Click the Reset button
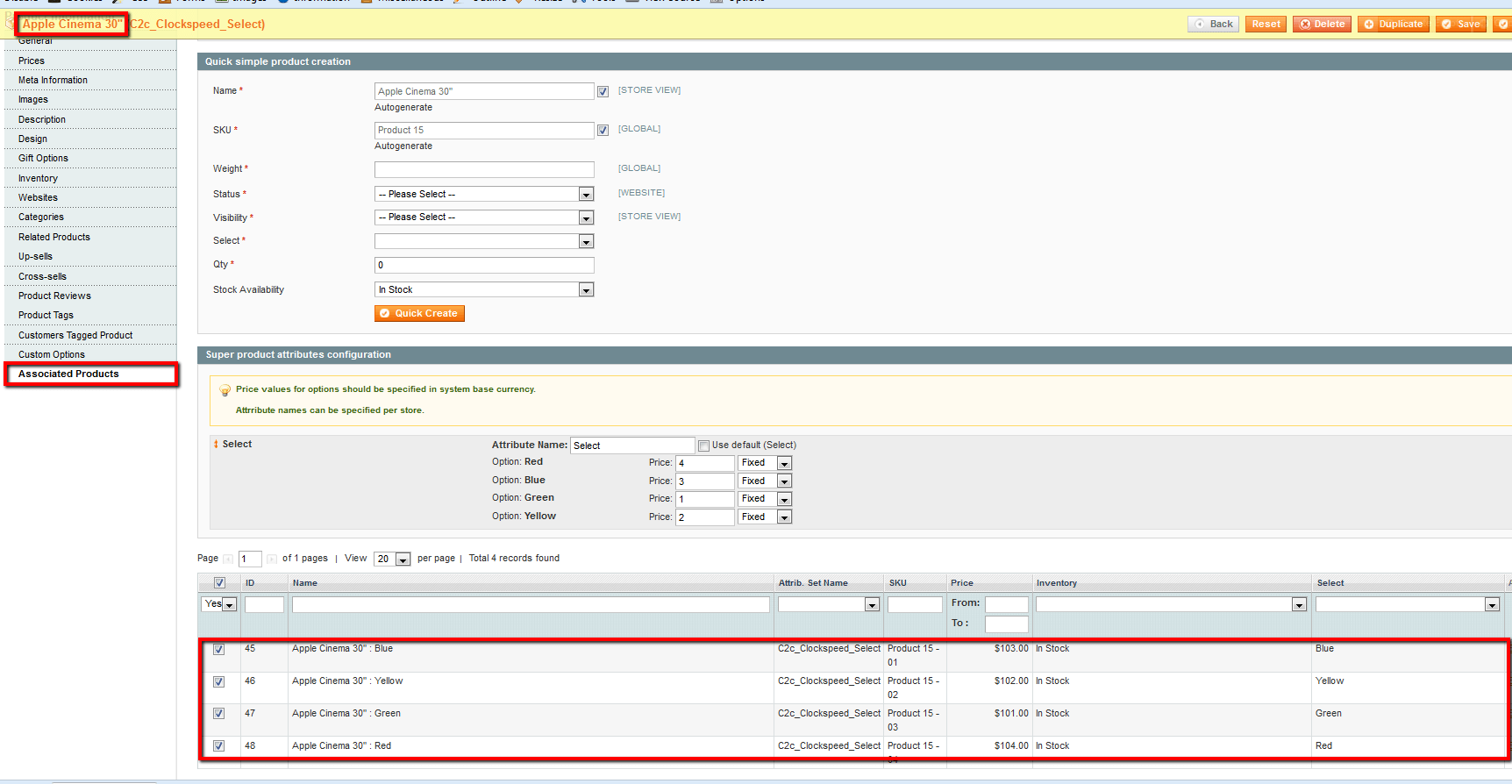 click(1266, 25)
